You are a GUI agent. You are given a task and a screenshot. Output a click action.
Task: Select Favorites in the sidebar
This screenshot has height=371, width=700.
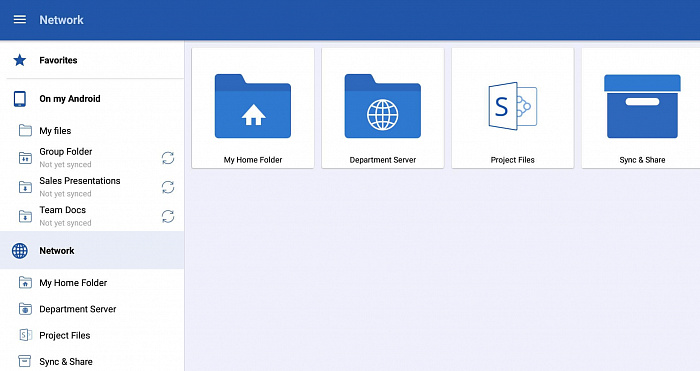(x=92, y=60)
